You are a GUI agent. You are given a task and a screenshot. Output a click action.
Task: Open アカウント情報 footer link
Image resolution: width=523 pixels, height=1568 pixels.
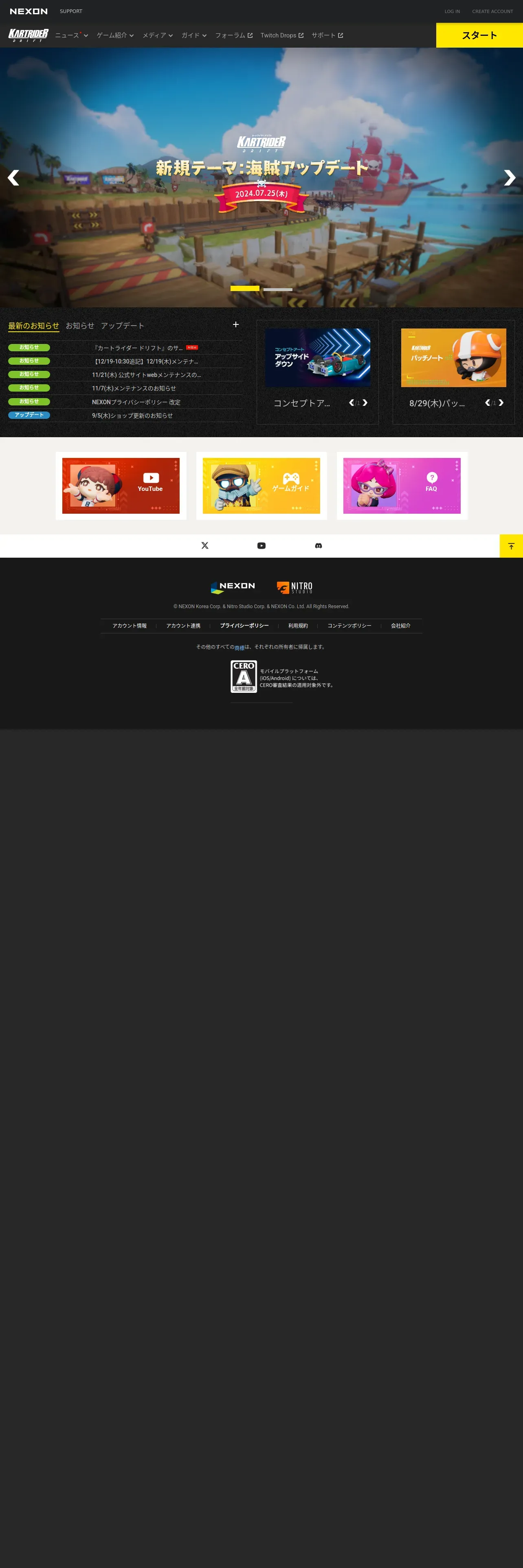coord(129,626)
